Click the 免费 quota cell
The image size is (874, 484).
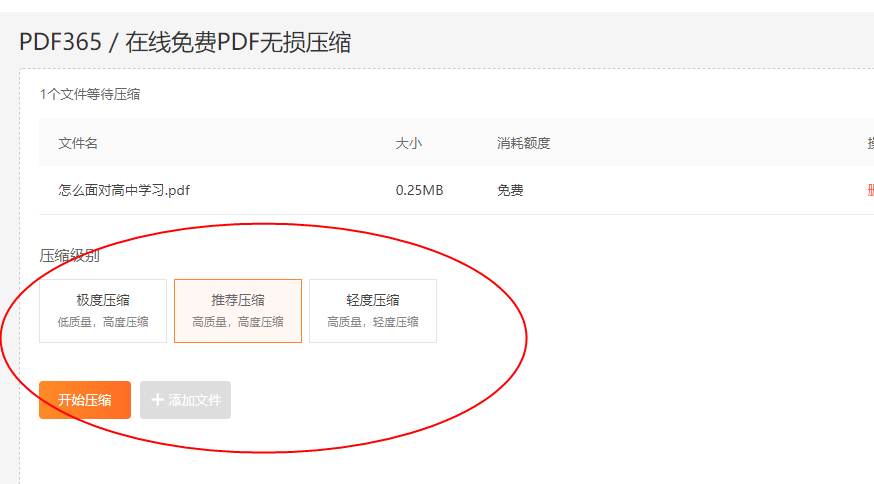(x=510, y=190)
